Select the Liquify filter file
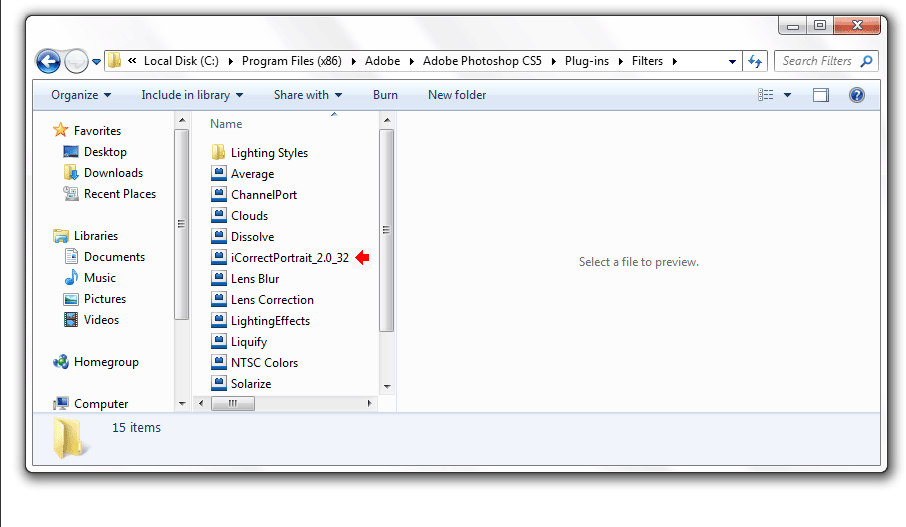The width and height of the screenshot is (906, 527). [248, 342]
